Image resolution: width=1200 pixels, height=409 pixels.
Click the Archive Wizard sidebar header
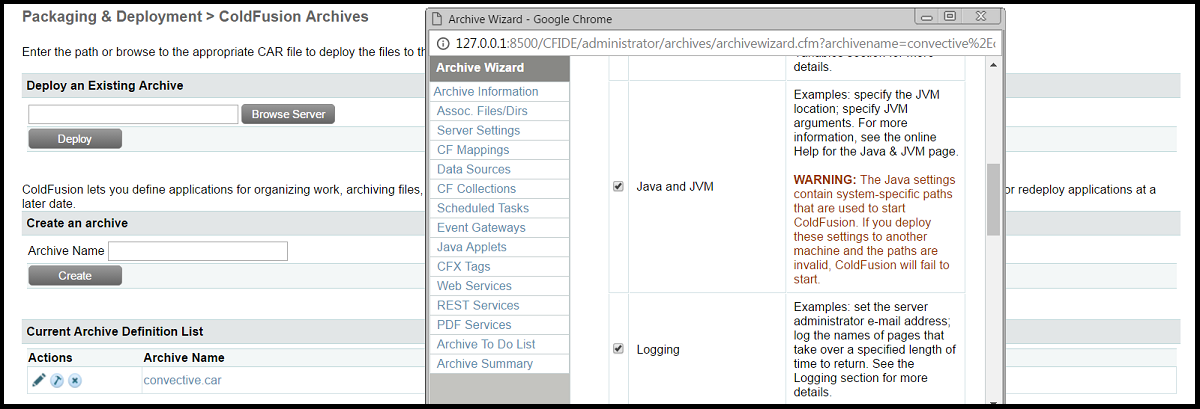point(500,68)
